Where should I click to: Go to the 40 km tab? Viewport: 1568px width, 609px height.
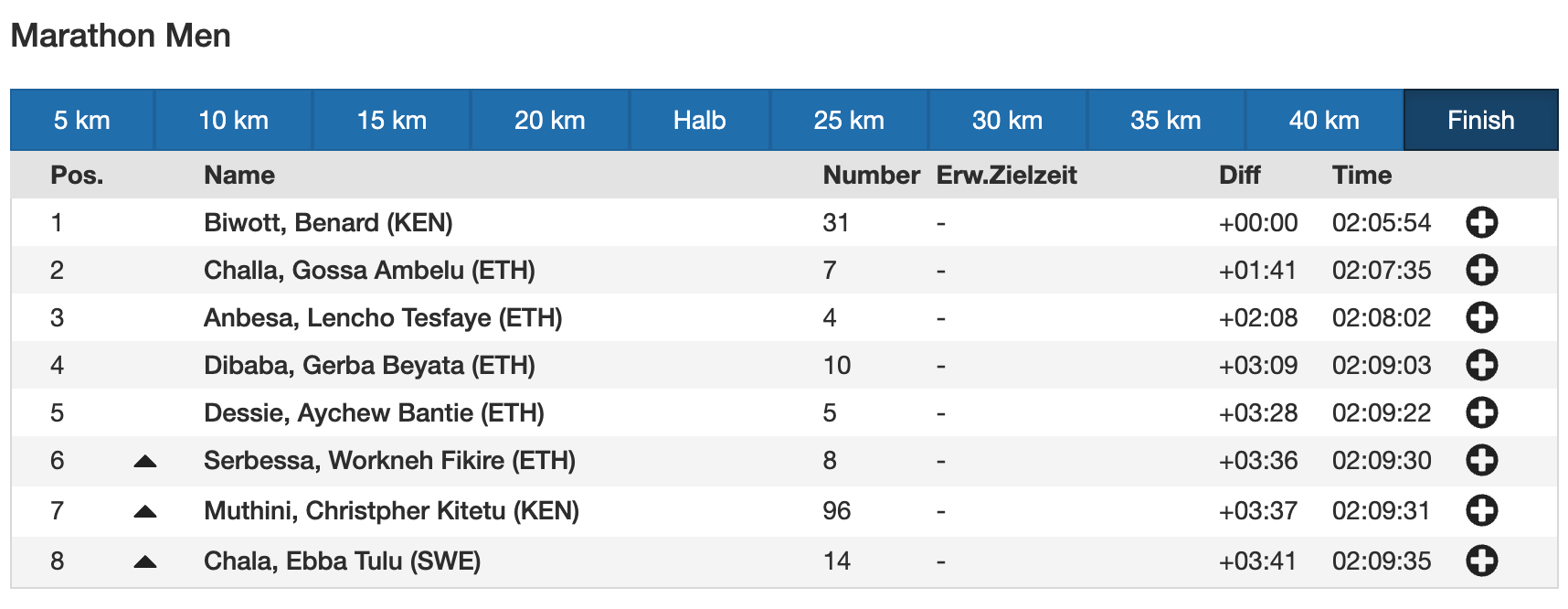1323,120
